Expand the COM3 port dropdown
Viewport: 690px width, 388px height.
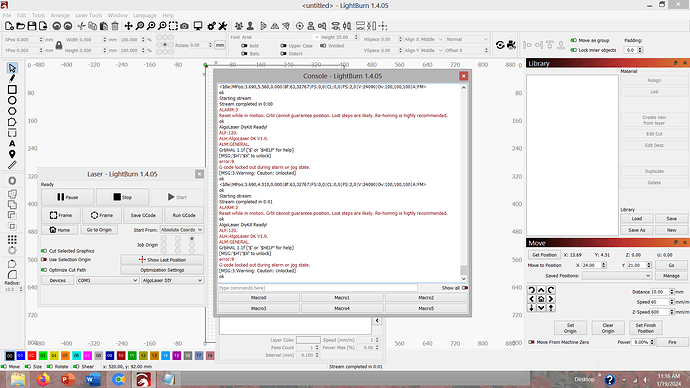[107, 280]
